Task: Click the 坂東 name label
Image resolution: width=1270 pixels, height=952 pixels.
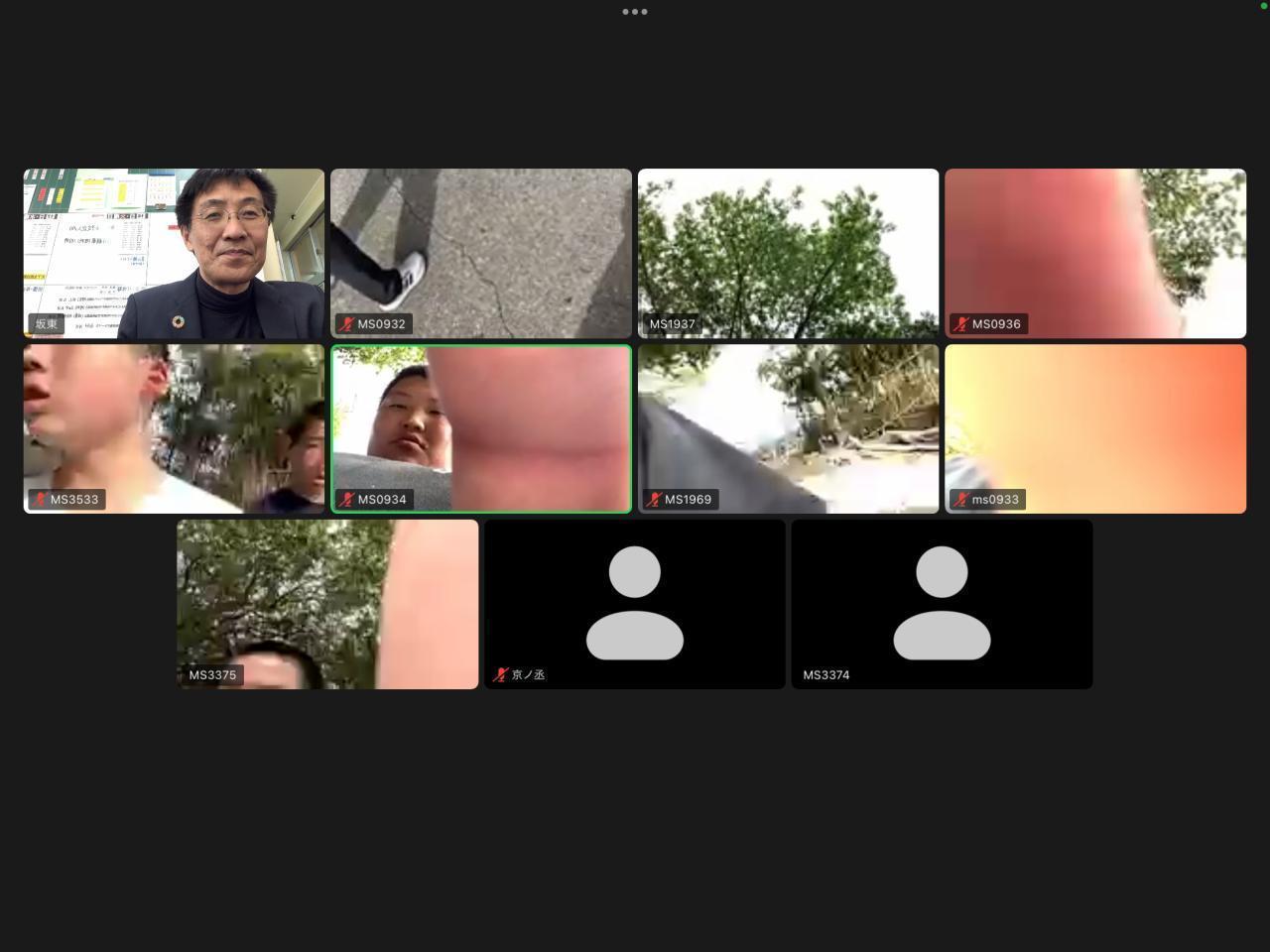Action: tap(47, 324)
